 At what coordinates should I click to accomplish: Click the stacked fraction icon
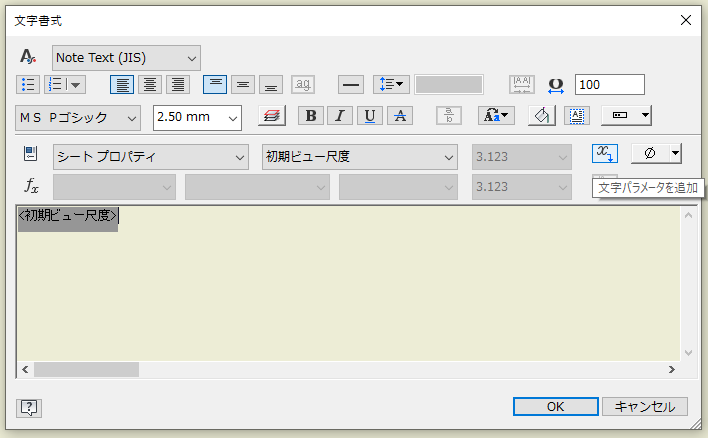coord(449,116)
